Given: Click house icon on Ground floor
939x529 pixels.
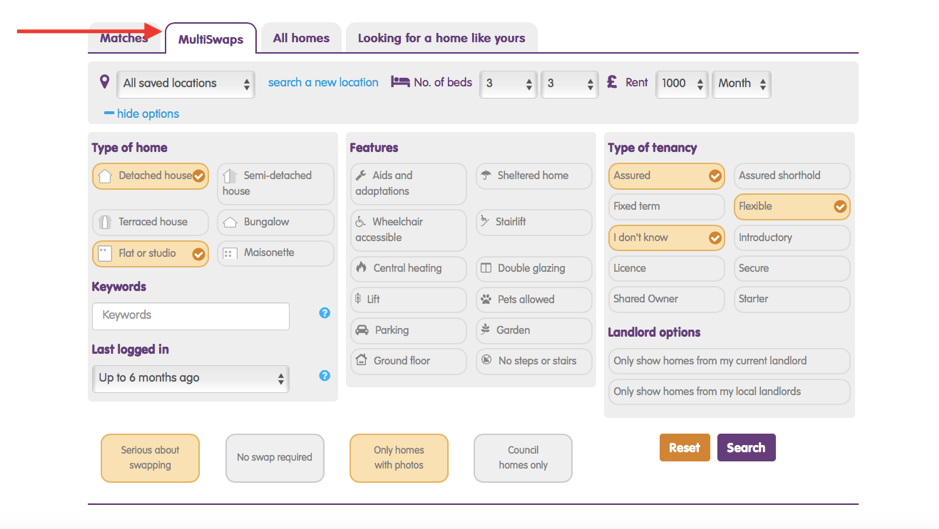Looking at the screenshot, I should point(361,360).
